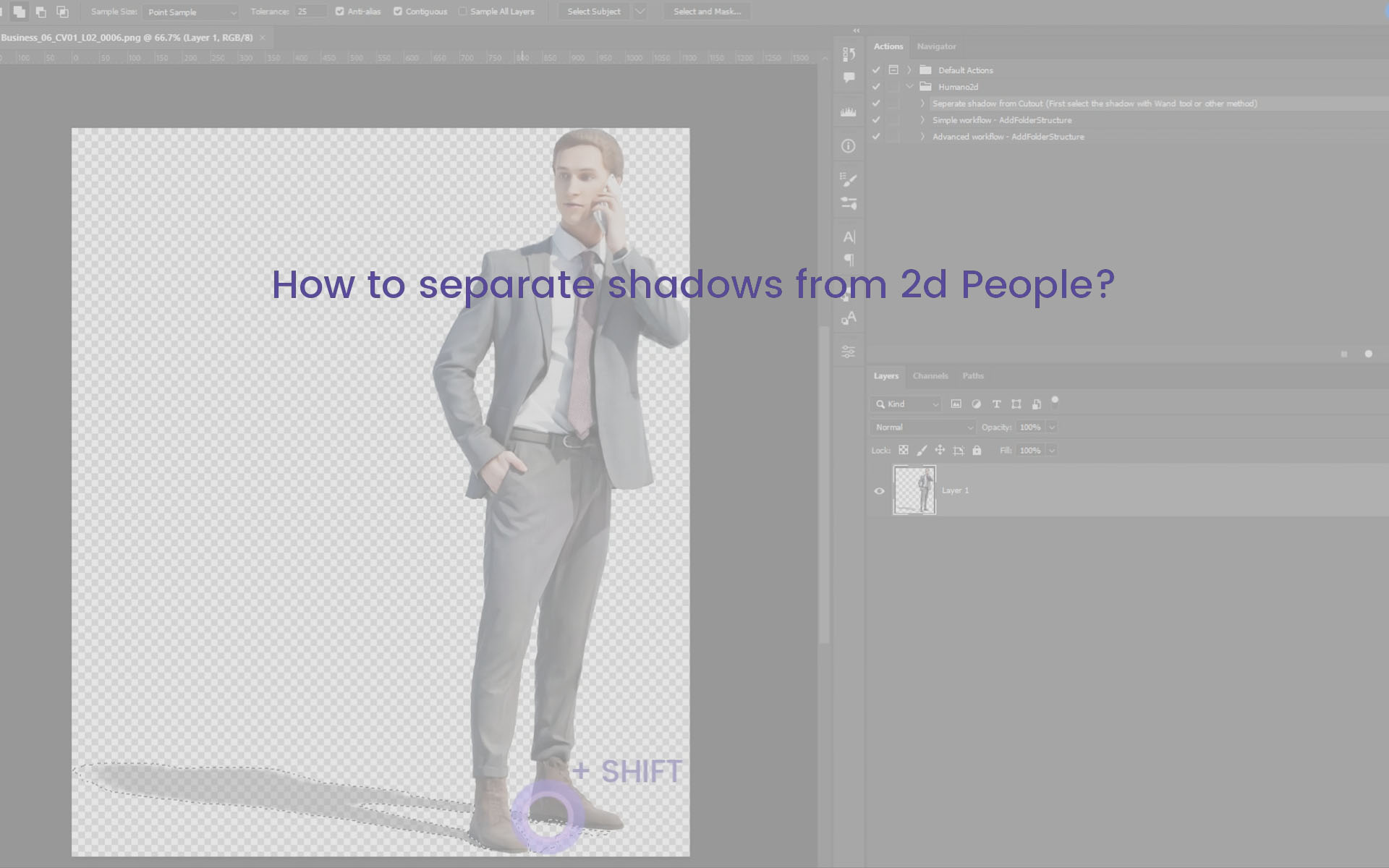Open the Brush Settings panel icon

[847, 179]
